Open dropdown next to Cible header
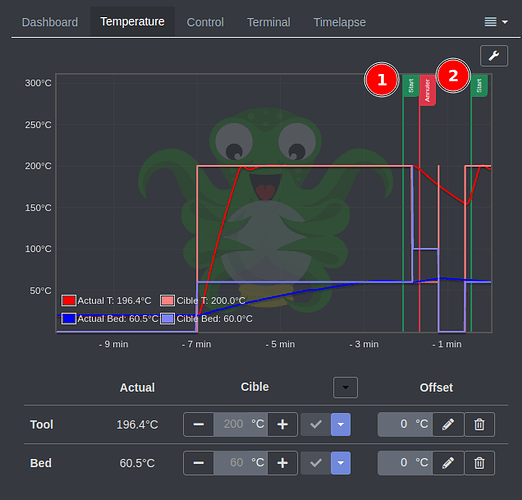Image resolution: width=522 pixels, height=500 pixels. 345,387
